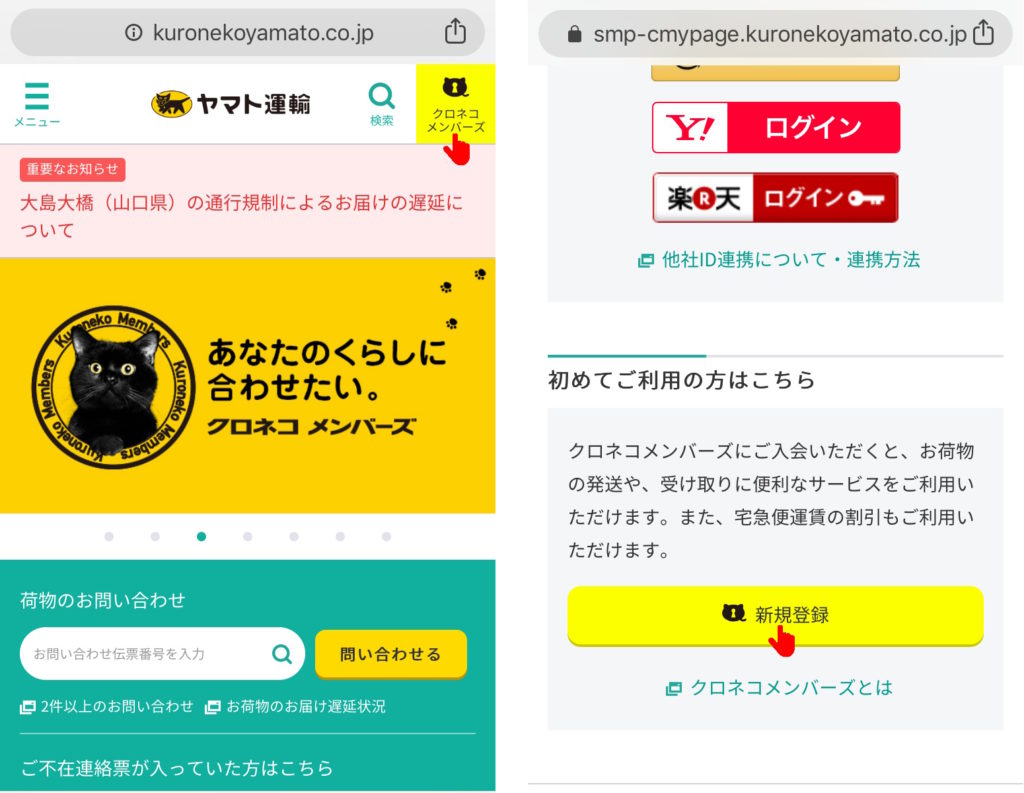1024x793 pixels.
Task: Select the fourth carousel dot
Action: point(248,536)
